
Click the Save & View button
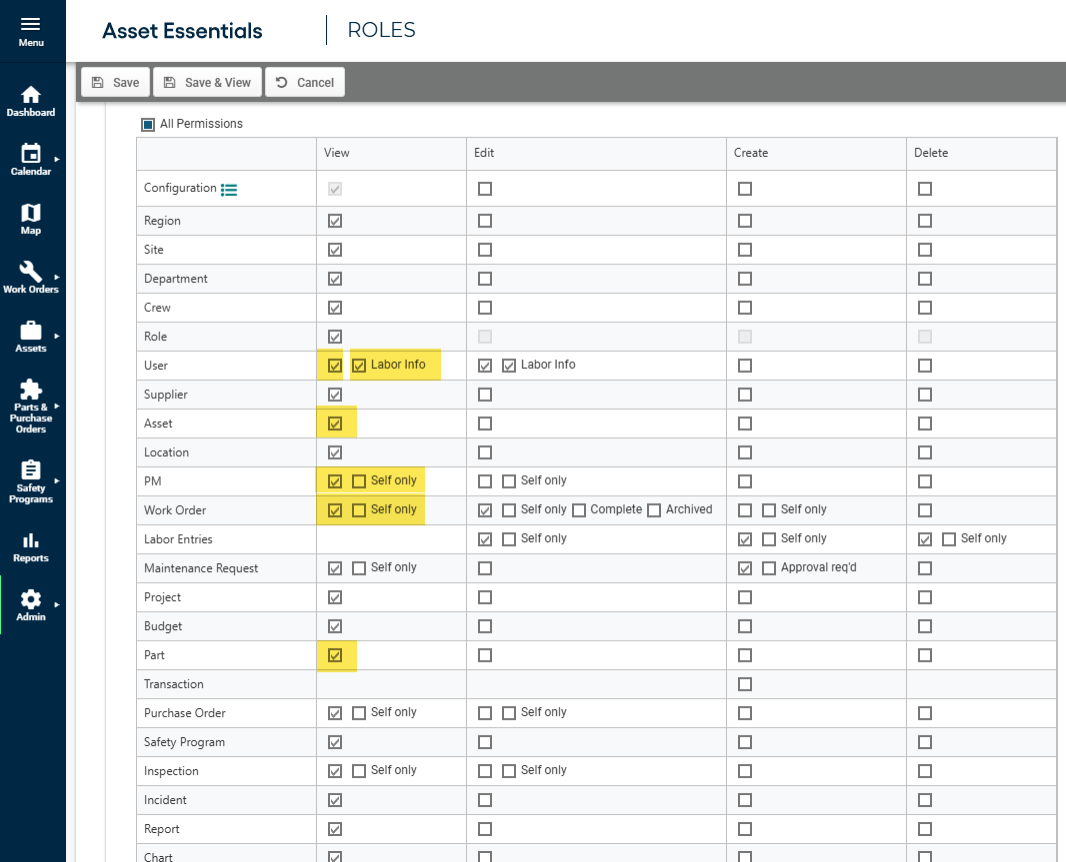click(x=207, y=82)
